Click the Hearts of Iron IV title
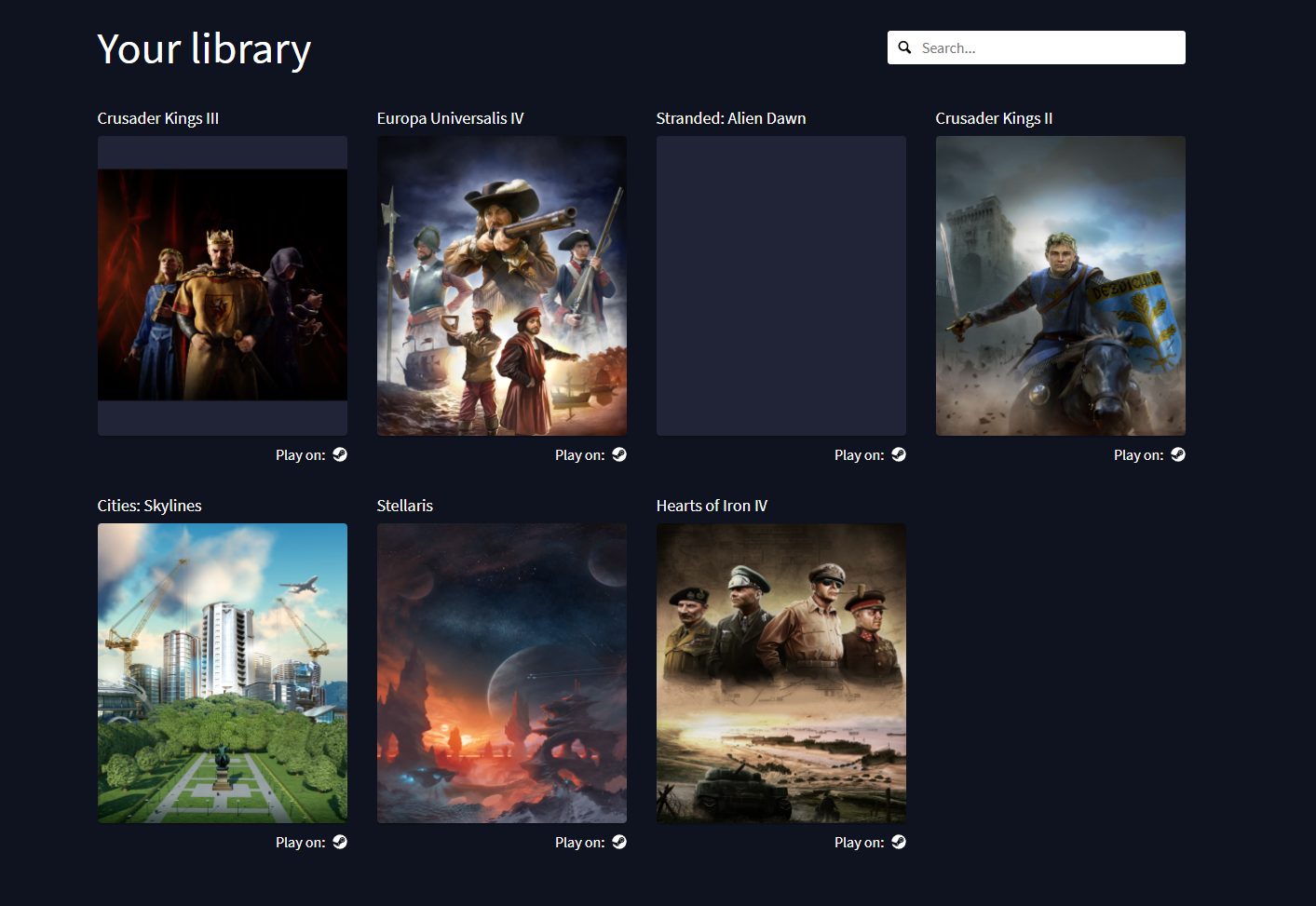1316x906 pixels. [x=712, y=506]
